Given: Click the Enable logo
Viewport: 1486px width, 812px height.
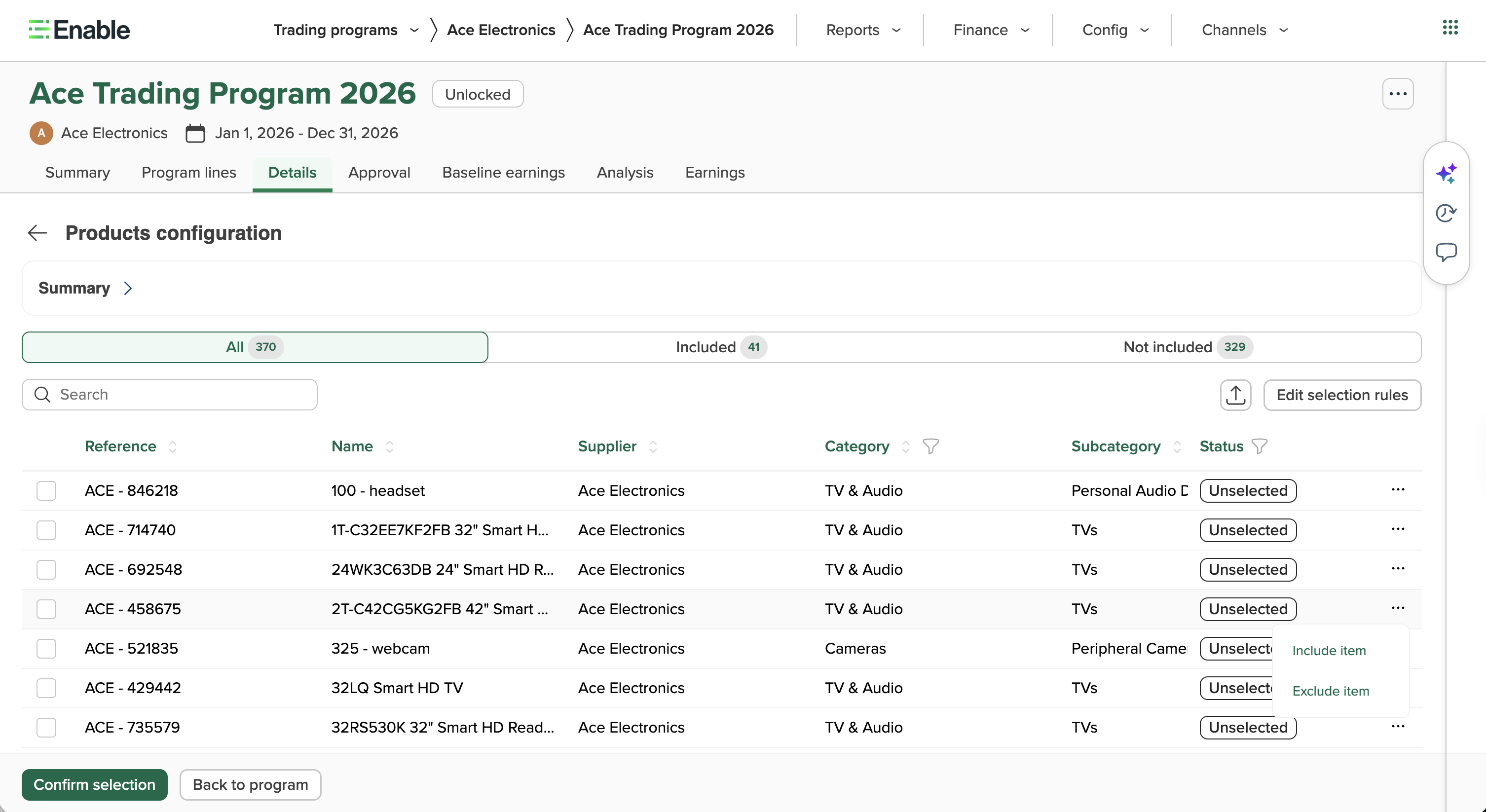Looking at the screenshot, I should (79, 30).
